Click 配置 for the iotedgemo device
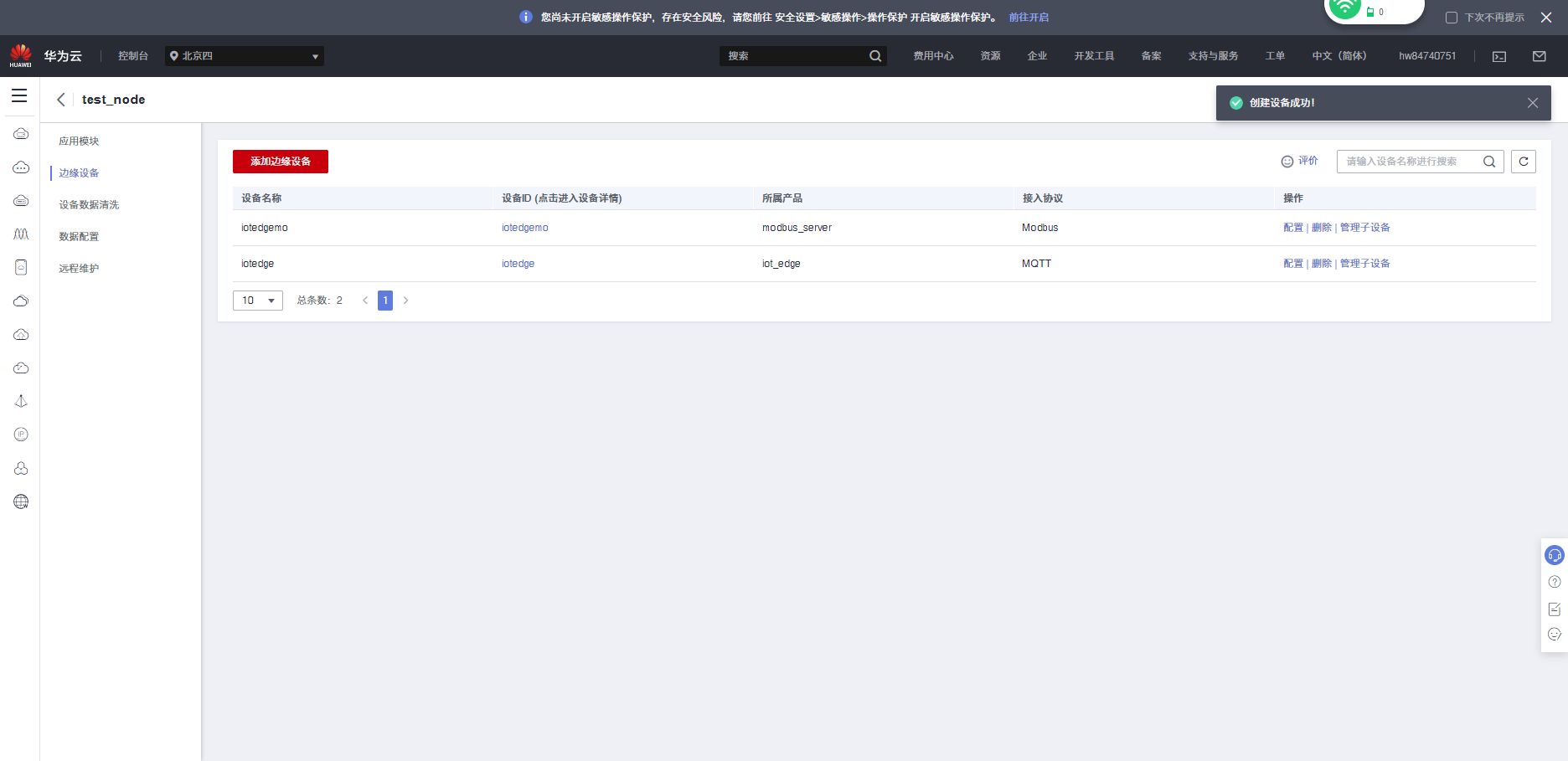 pos(1293,228)
